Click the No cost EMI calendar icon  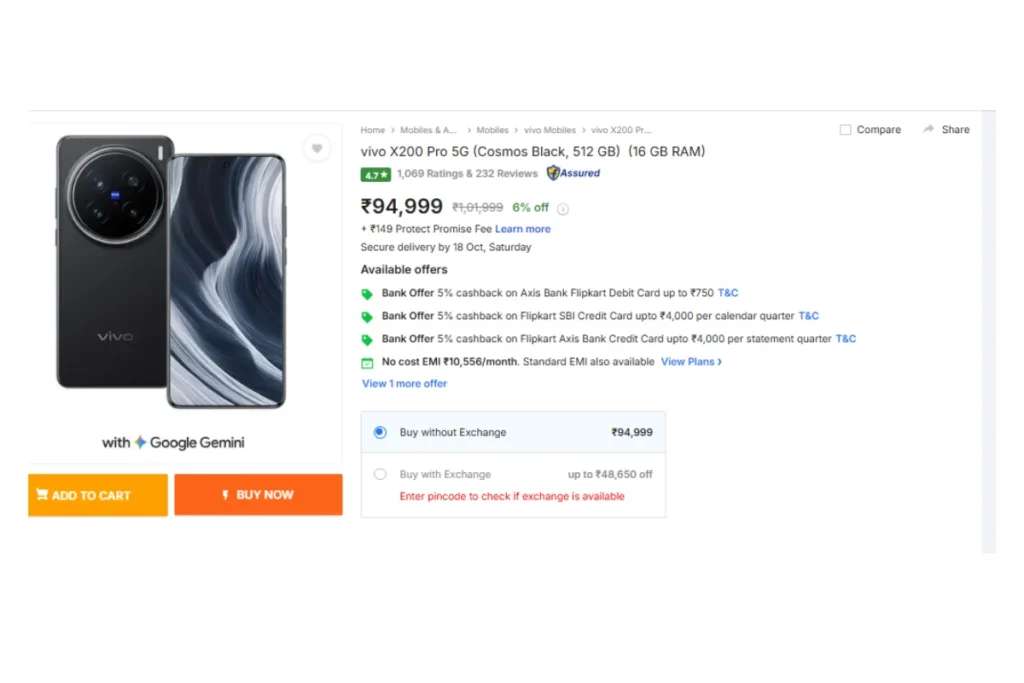[367, 362]
